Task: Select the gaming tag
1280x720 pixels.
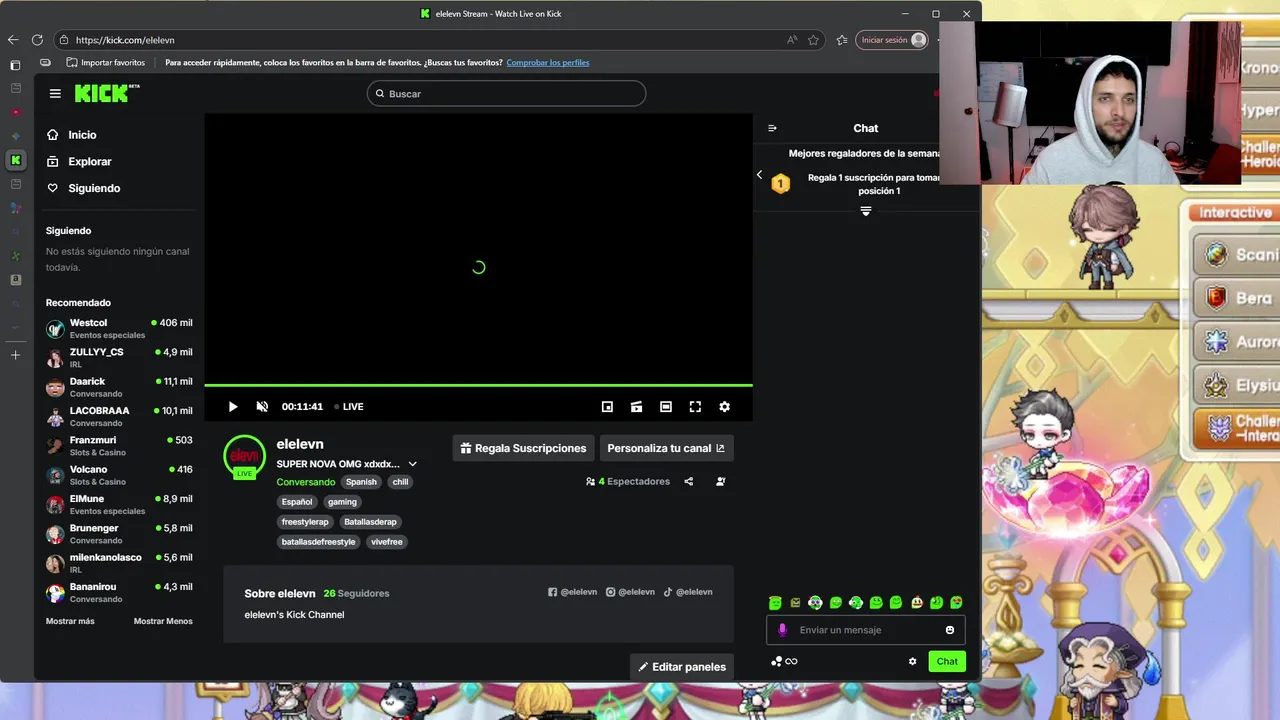Action: (342, 502)
